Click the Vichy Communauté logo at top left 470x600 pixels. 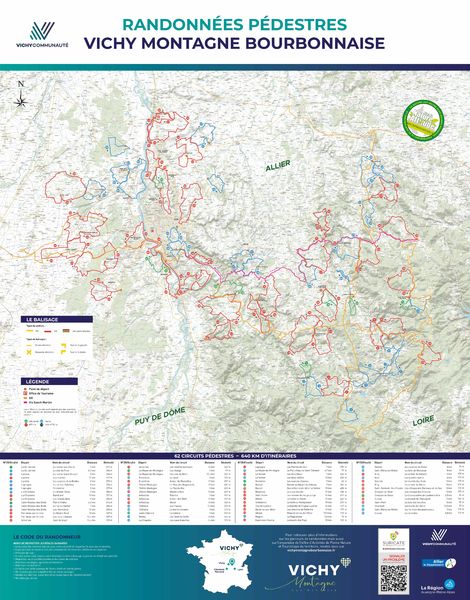(x=42, y=35)
